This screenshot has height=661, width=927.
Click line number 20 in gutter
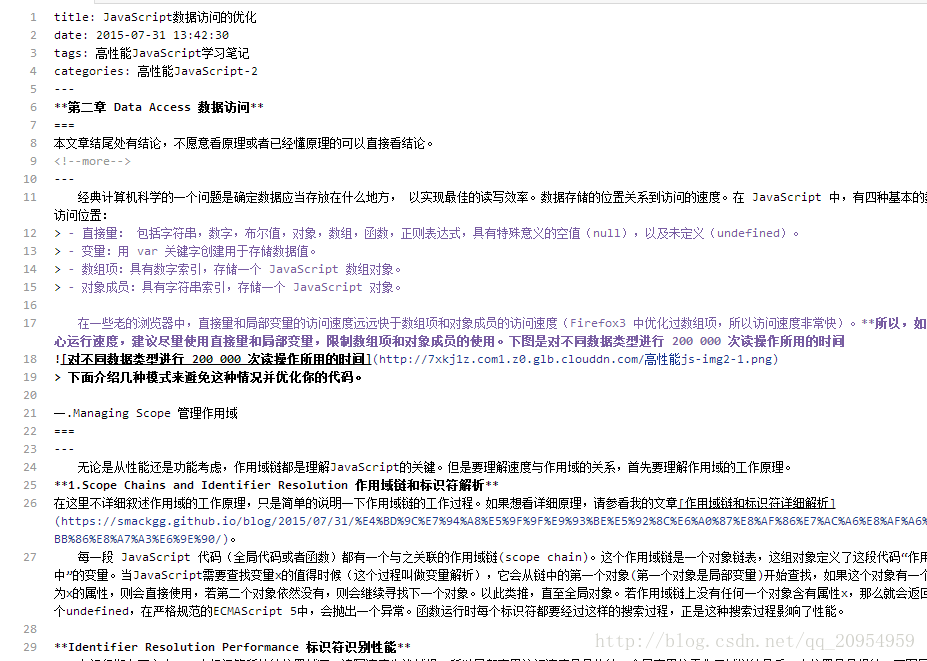[x=30, y=395]
